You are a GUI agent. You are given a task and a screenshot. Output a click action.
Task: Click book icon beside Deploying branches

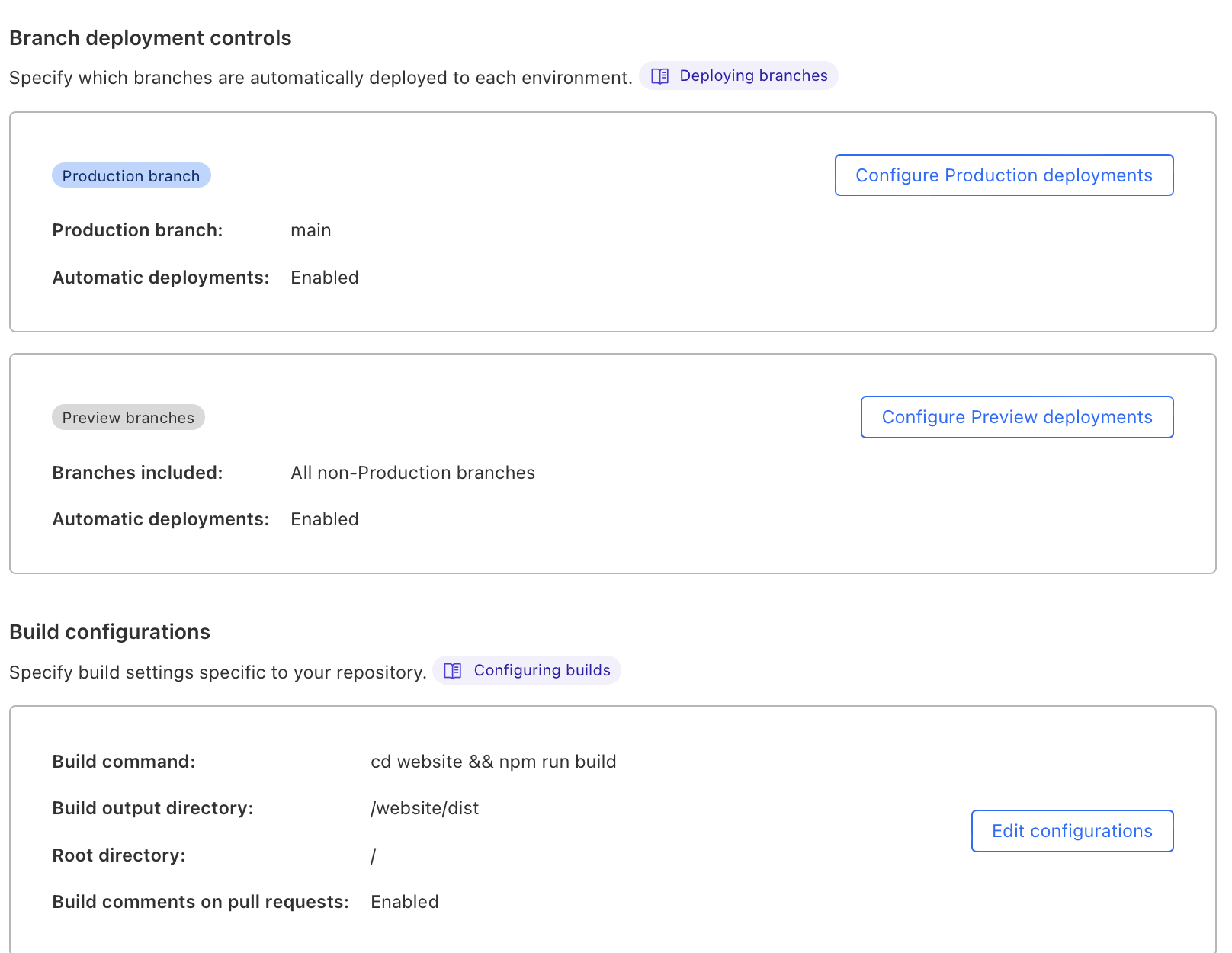660,76
